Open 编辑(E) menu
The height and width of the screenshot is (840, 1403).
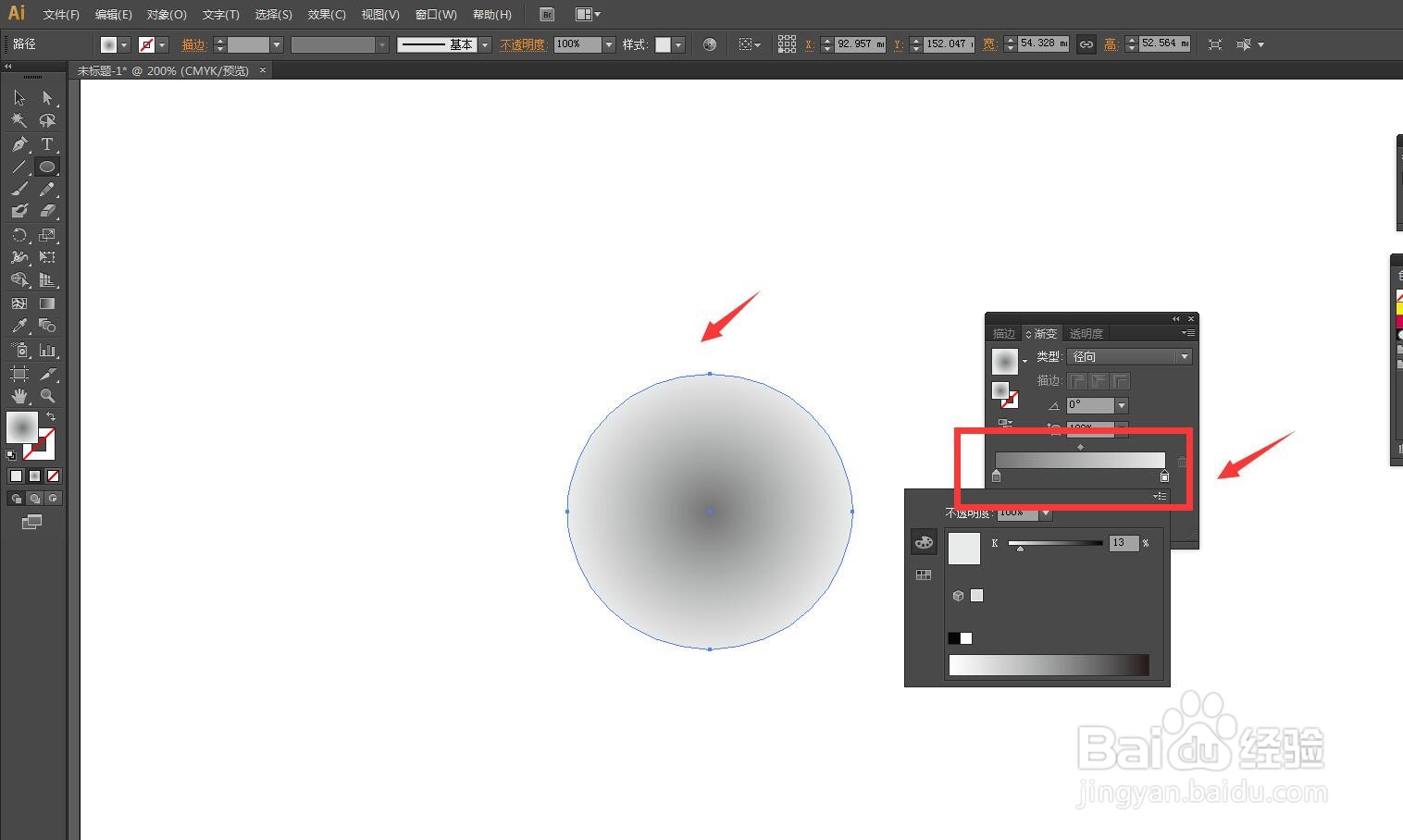[x=114, y=15]
